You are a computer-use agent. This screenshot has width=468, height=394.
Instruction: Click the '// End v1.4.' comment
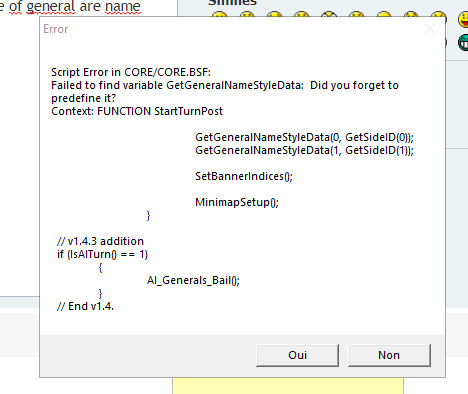coord(85,306)
